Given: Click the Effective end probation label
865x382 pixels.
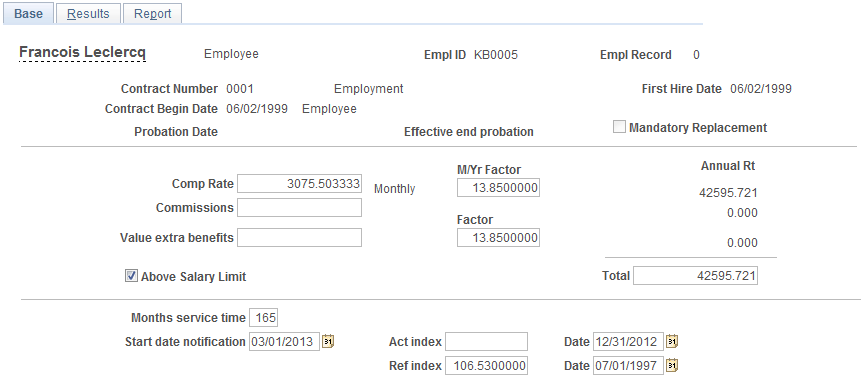Looking at the screenshot, I should (469, 132).
